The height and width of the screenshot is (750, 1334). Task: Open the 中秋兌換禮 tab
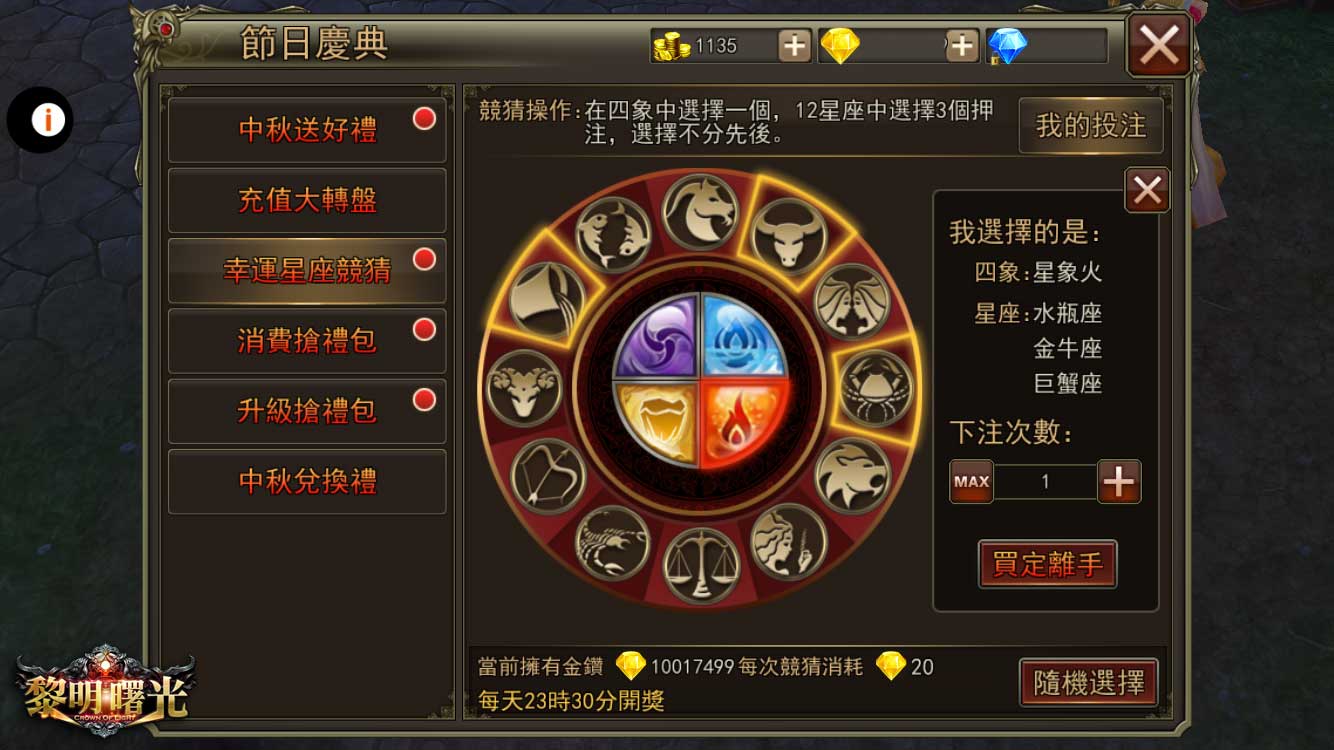pos(307,481)
